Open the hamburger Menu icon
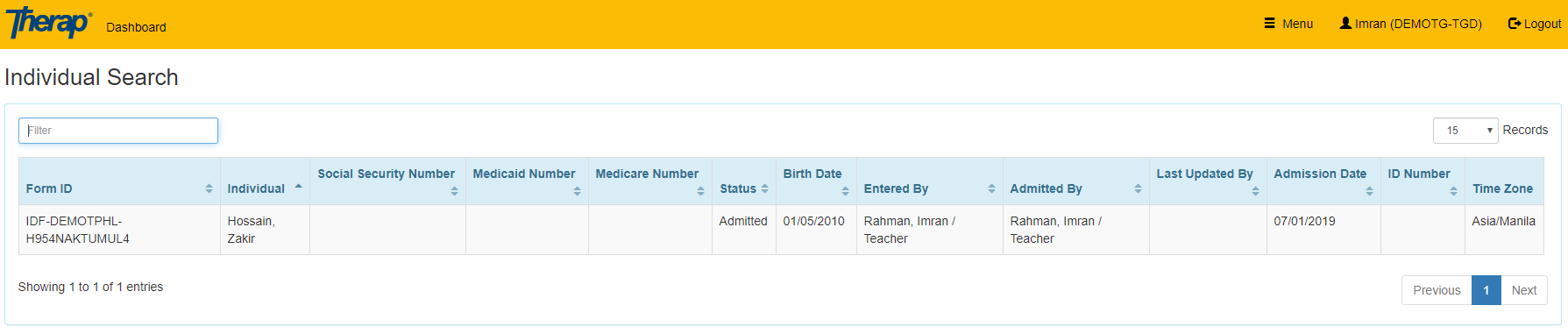The height and width of the screenshot is (334, 1568). [1269, 24]
